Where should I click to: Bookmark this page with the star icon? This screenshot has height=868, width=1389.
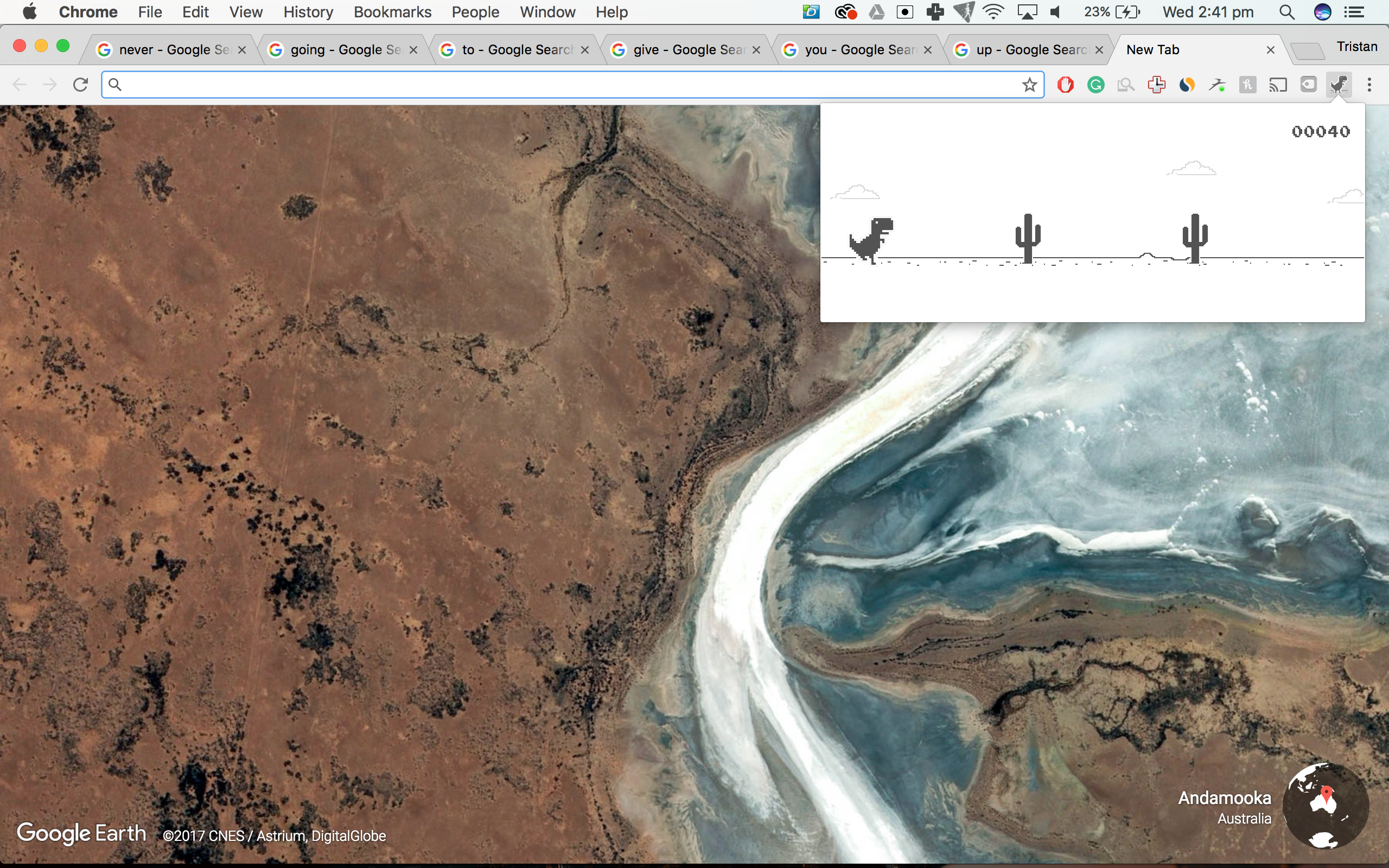point(1030,85)
